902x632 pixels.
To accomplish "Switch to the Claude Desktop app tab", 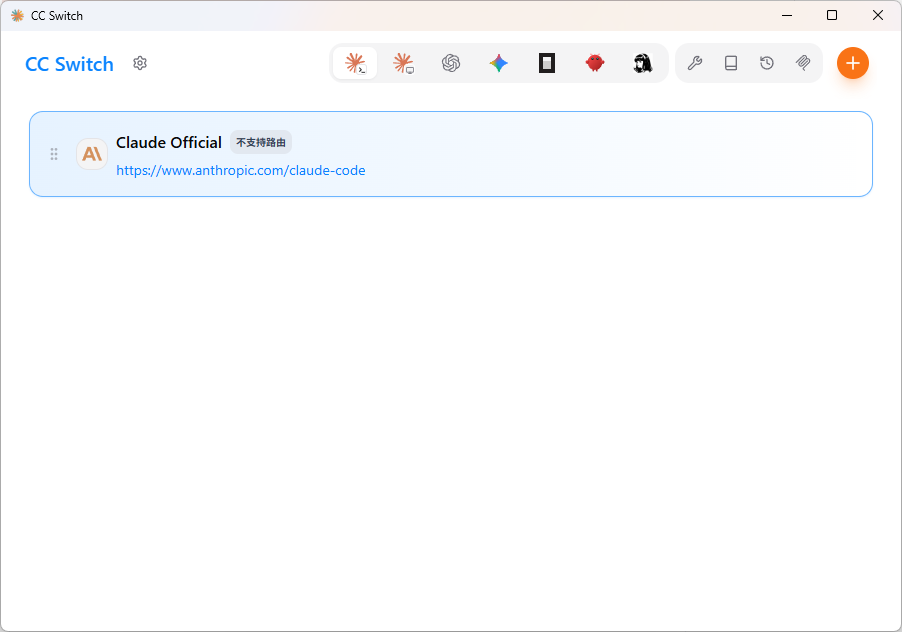I will [403, 63].
